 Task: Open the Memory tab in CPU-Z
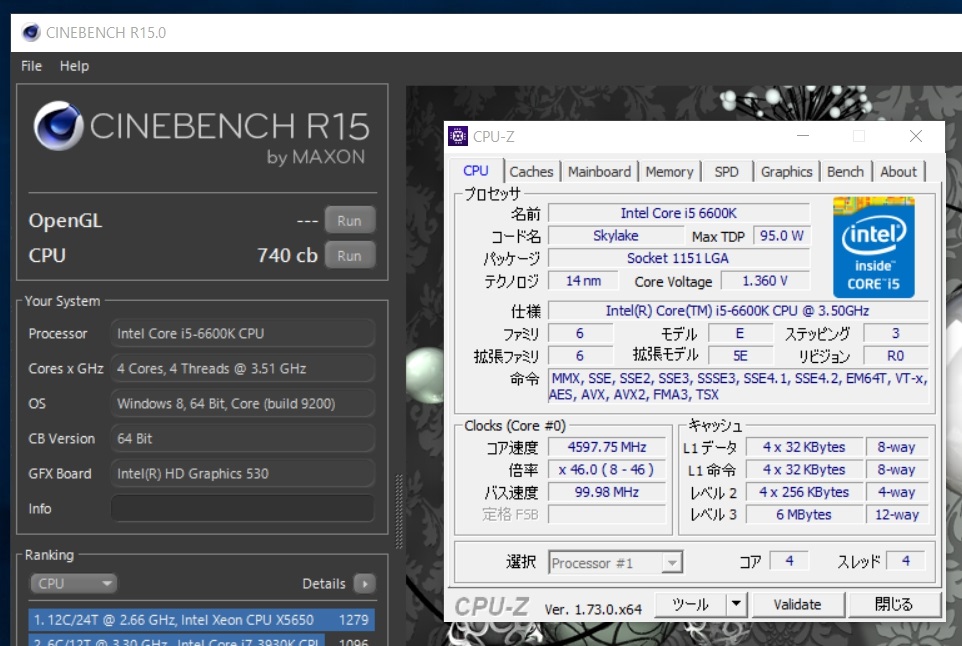pos(669,172)
